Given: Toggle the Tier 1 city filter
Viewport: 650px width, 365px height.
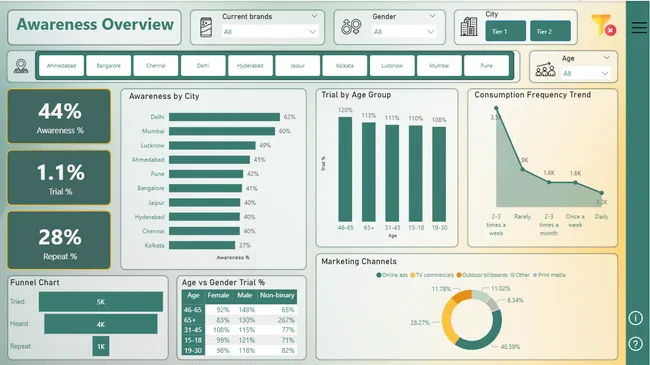Looking at the screenshot, I should coord(505,31).
